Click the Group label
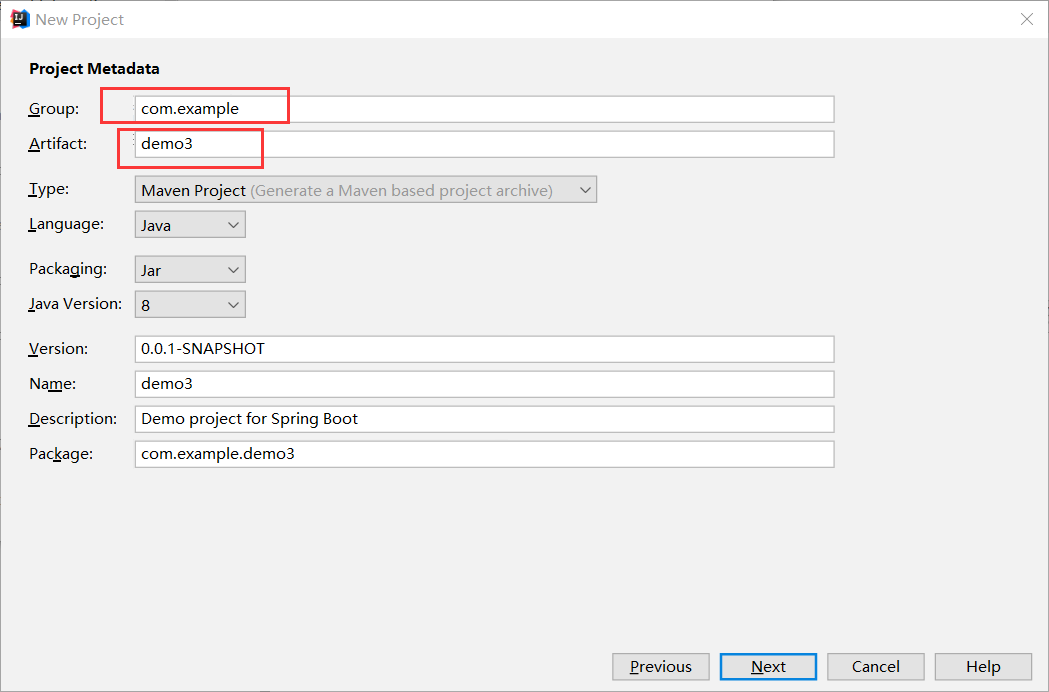 [x=54, y=109]
